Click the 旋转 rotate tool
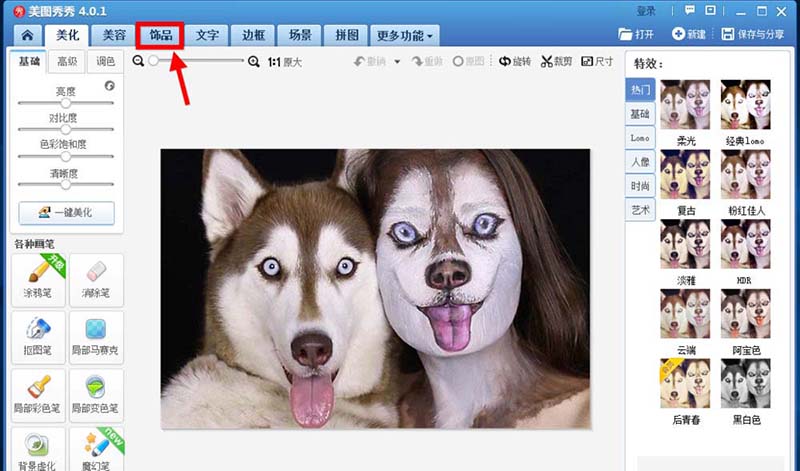 pyautogui.click(x=515, y=62)
